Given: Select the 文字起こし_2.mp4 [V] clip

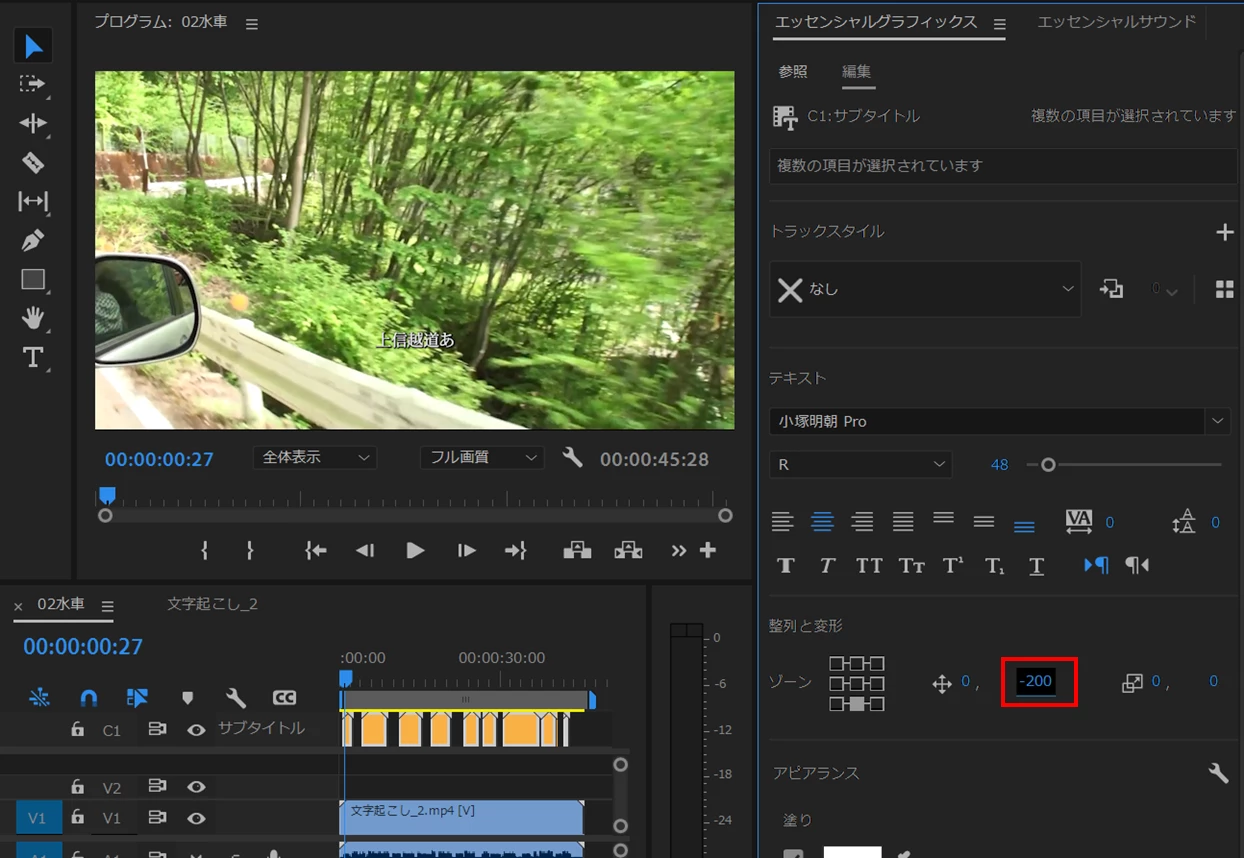Looking at the screenshot, I should pyautogui.click(x=462, y=817).
